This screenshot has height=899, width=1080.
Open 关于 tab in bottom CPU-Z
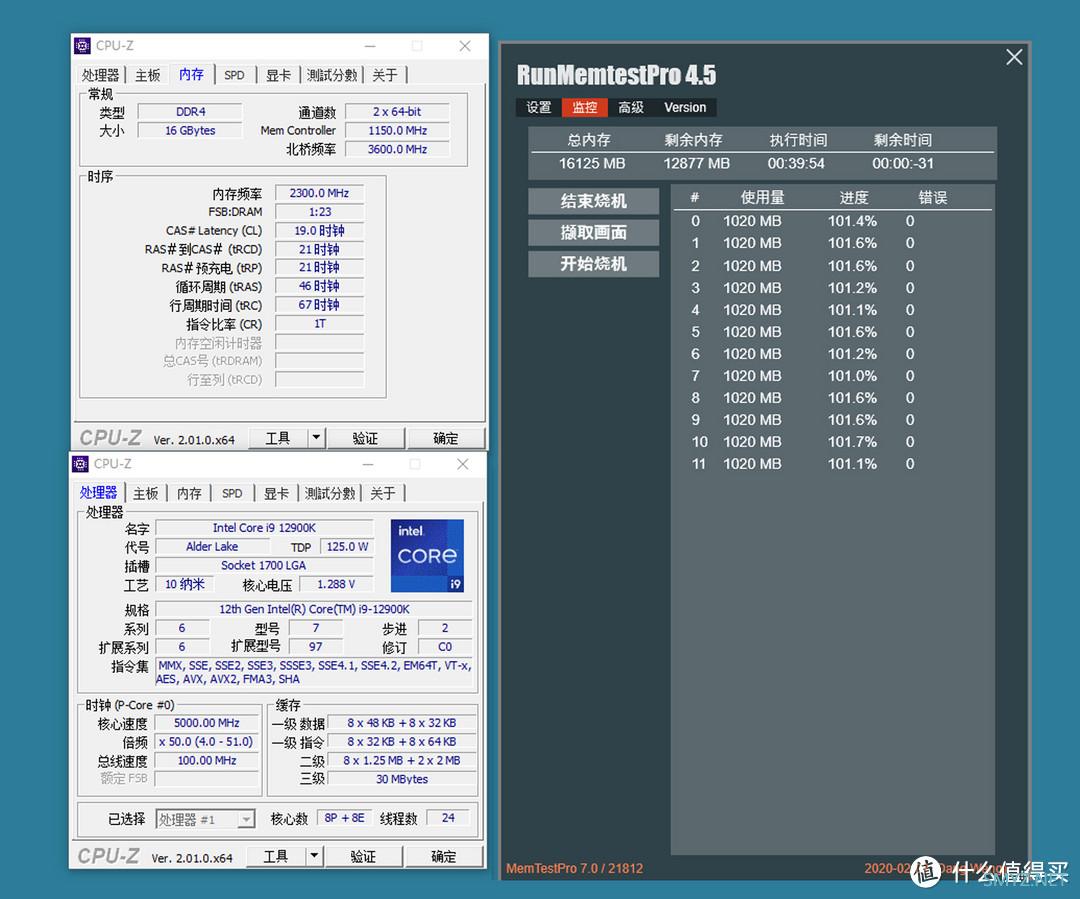pos(383,493)
